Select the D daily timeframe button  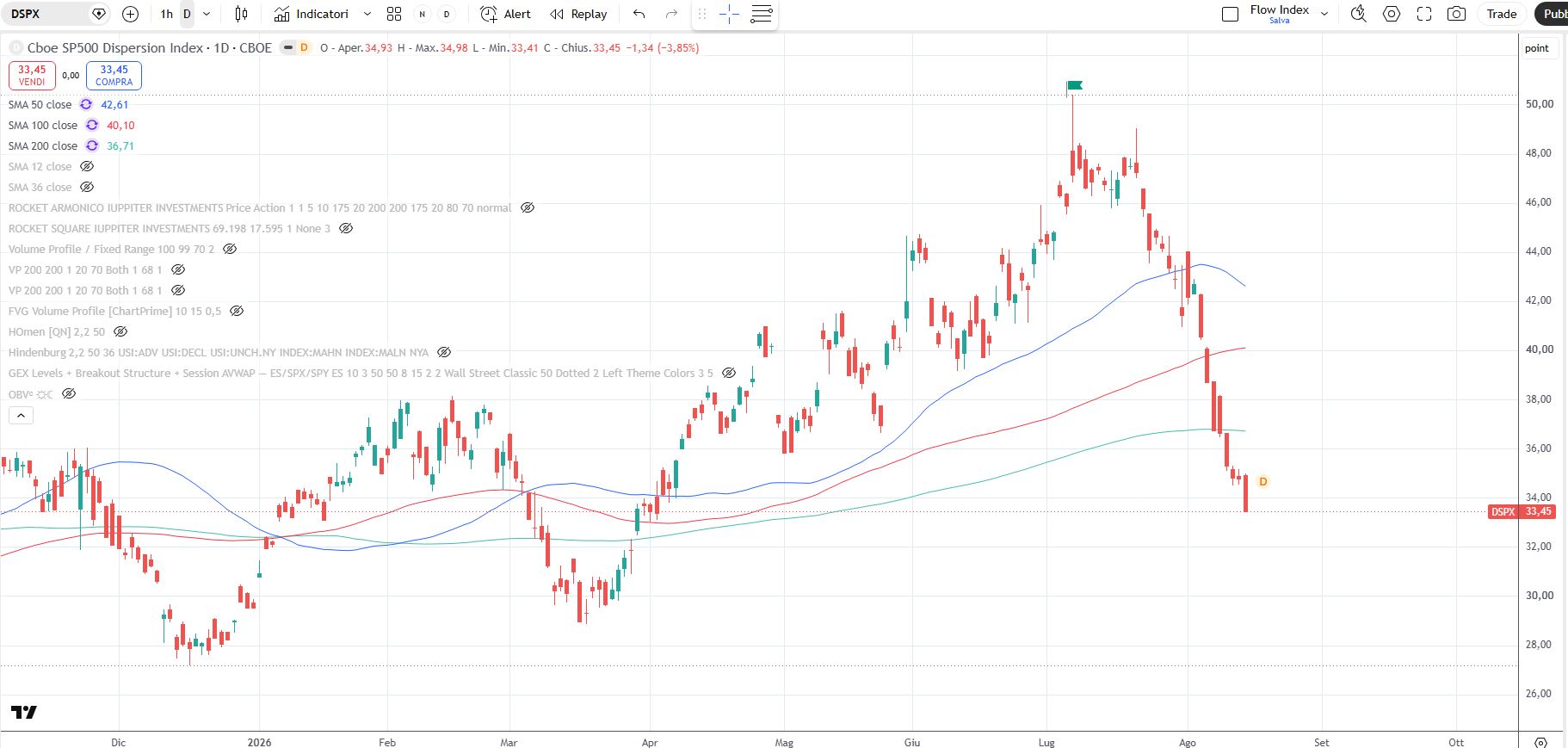(x=187, y=14)
